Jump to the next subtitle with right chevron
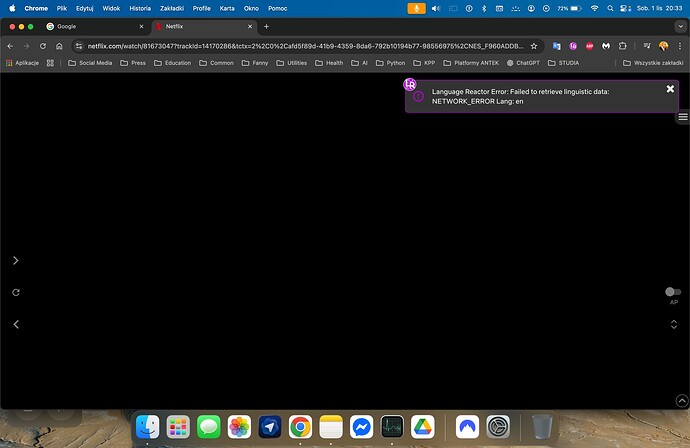 click(x=15, y=260)
